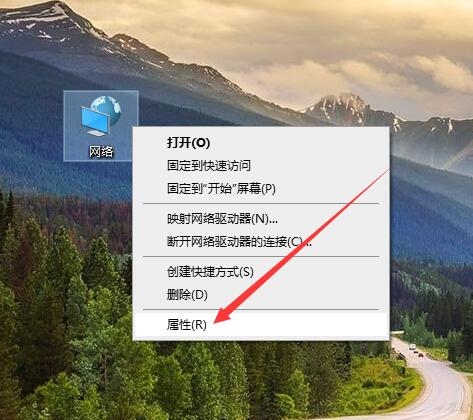
Task: Click the vehicles on the wallpaper road
Action: (416, 350)
